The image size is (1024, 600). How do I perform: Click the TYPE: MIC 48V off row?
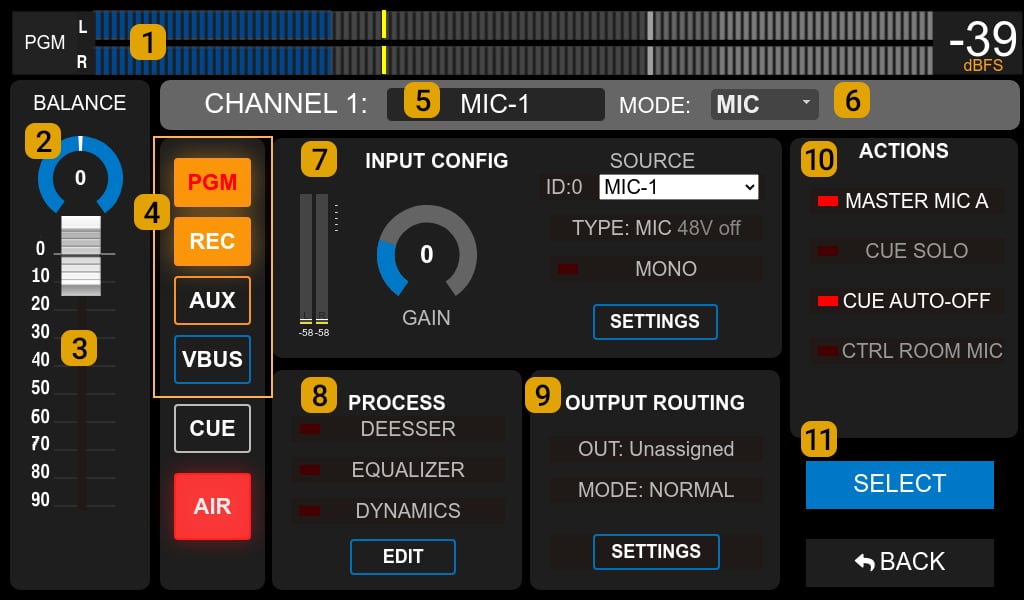tap(656, 228)
